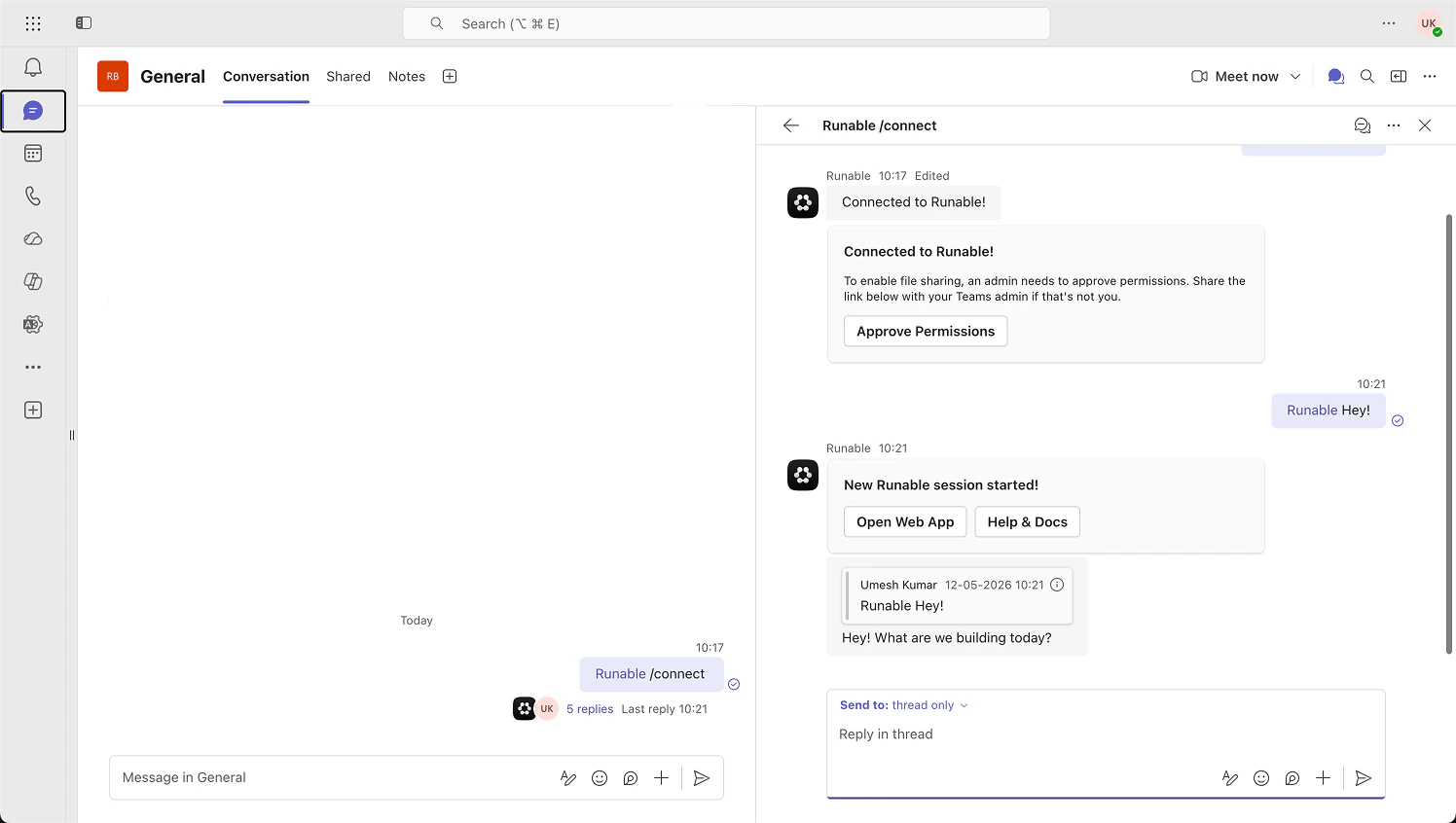Click the add apps plus icon
This screenshot has width=1456, height=823.
pyautogui.click(x=33, y=411)
